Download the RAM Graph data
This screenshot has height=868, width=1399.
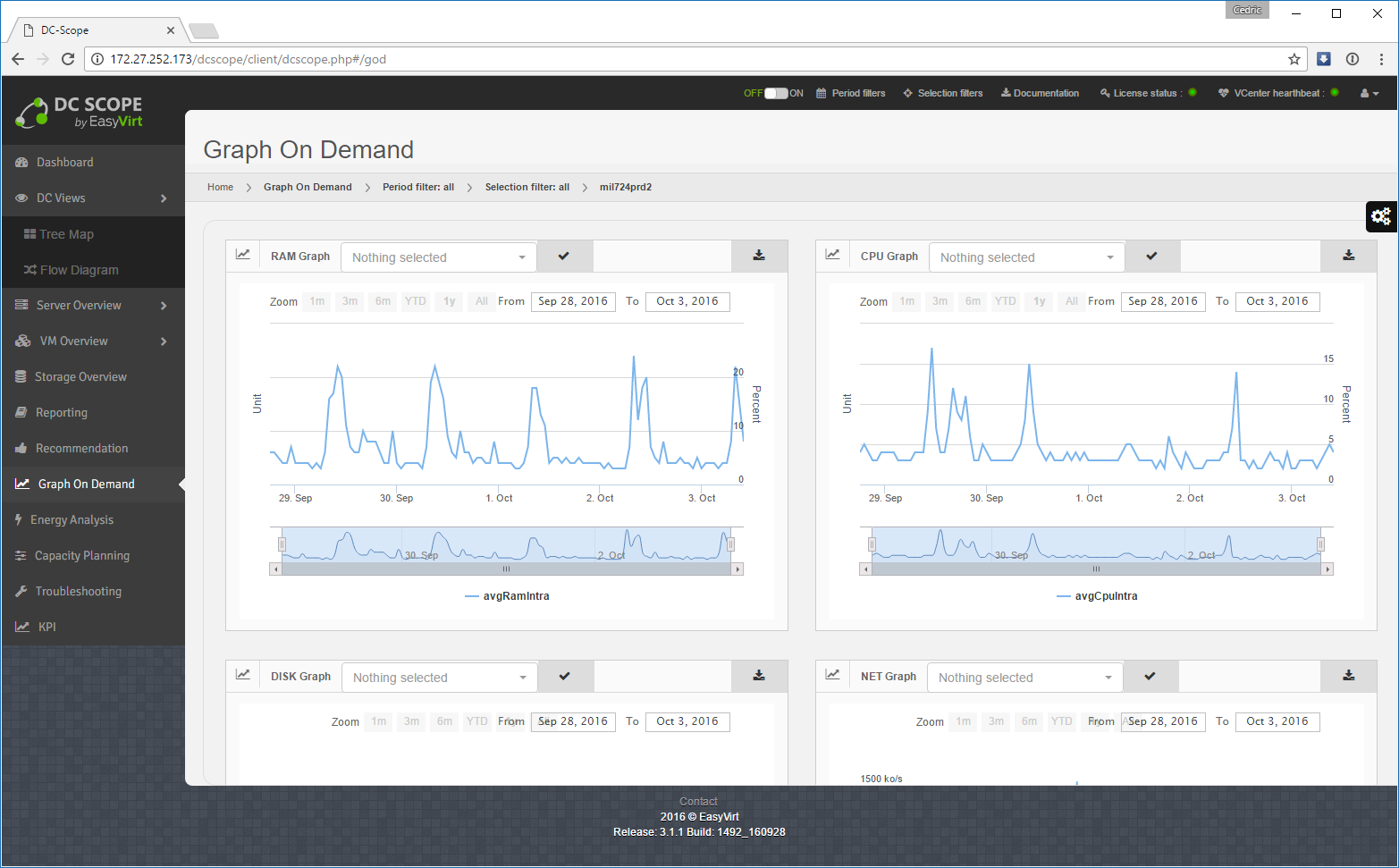pos(758,256)
